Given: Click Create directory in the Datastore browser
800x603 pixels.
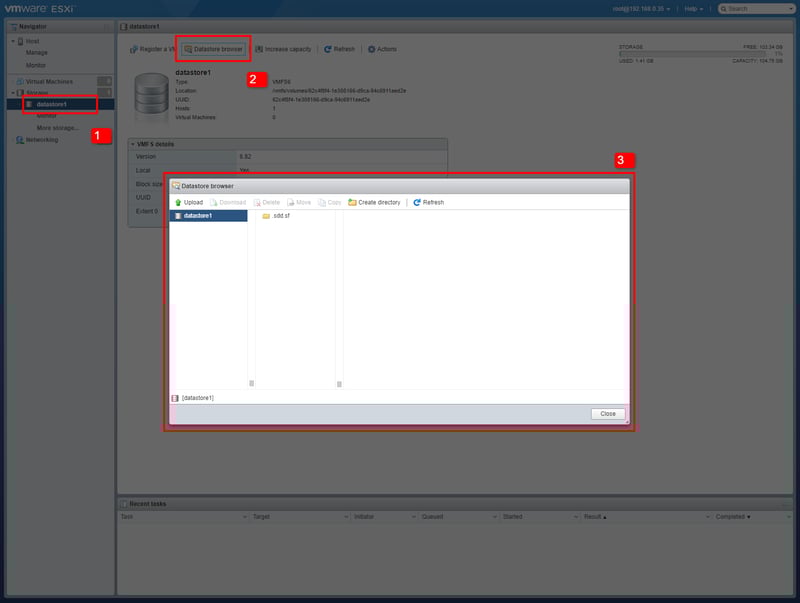Looking at the screenshot, I should coord(374,202).
